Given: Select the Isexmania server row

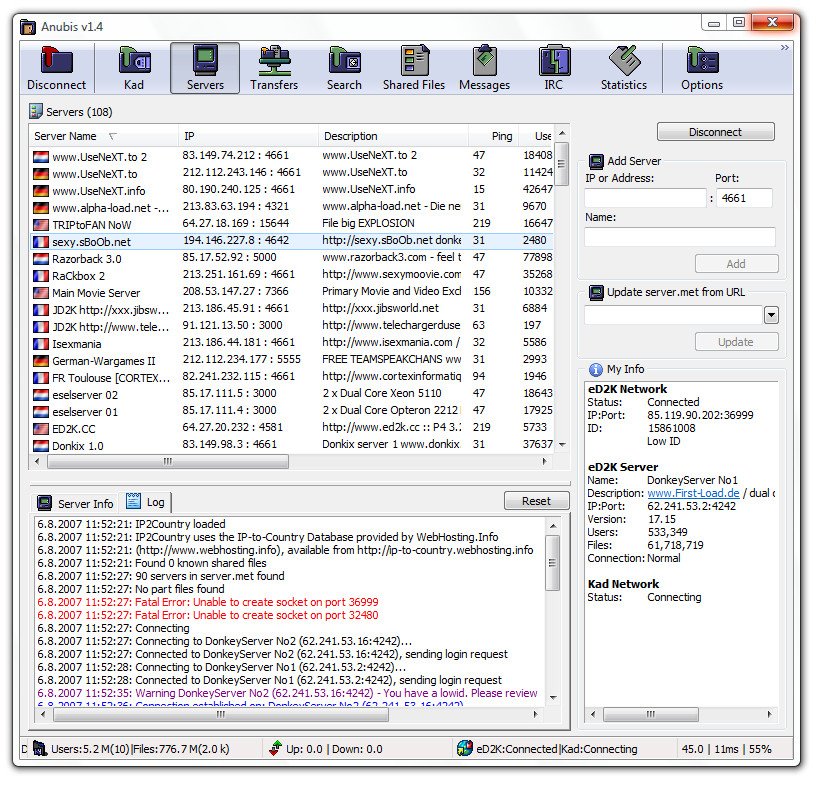Looking at the screenshot, I should coord(291,343).
